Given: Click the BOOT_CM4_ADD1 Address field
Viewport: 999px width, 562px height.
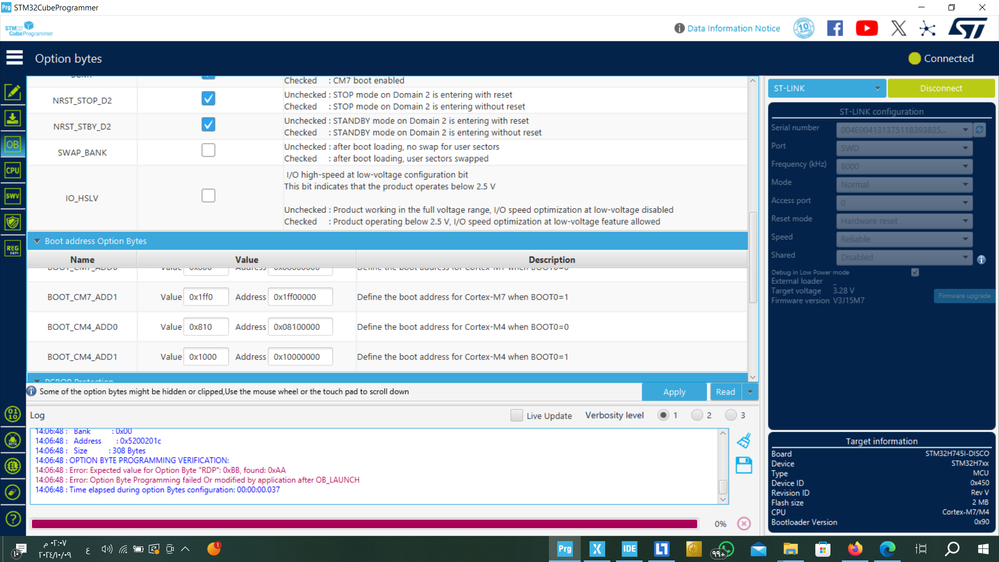Looking at the screenshot, I should coord(300,357).
